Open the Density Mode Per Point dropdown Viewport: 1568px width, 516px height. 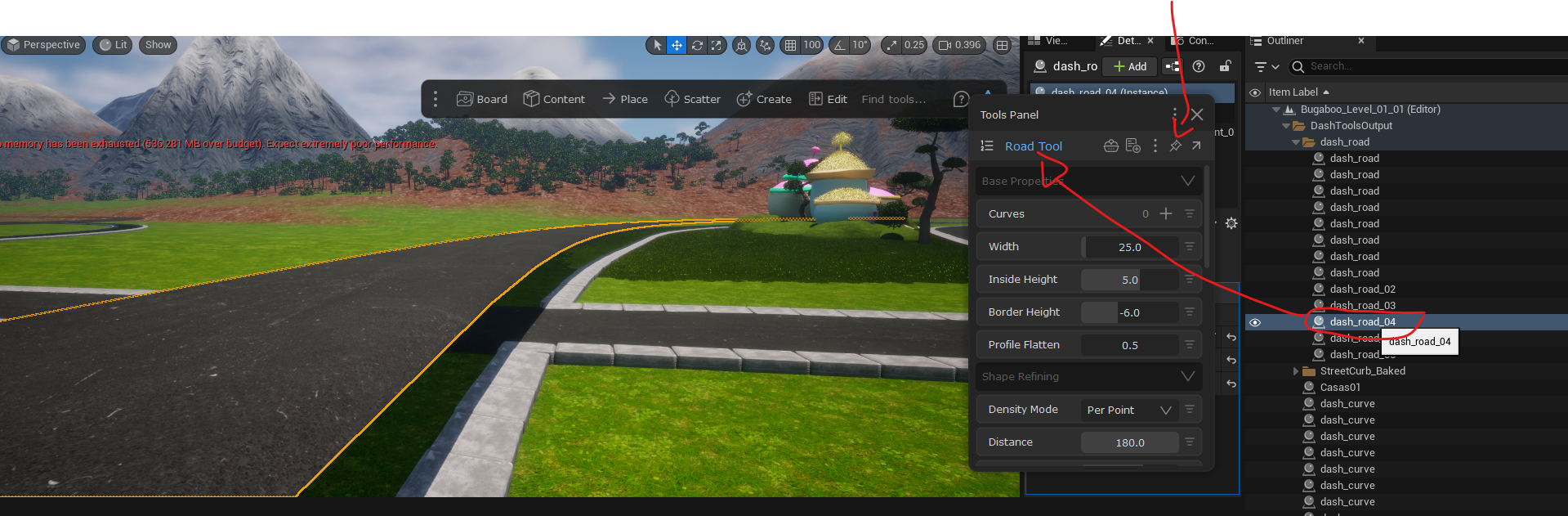point(1129,410)
